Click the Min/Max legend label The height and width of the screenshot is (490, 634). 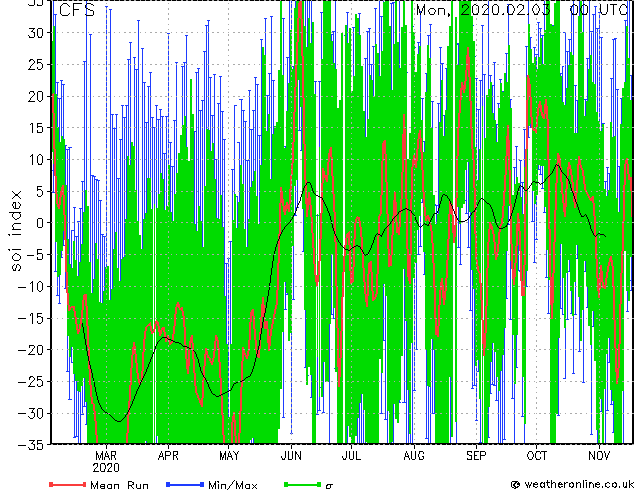click(x=232, y=485)
